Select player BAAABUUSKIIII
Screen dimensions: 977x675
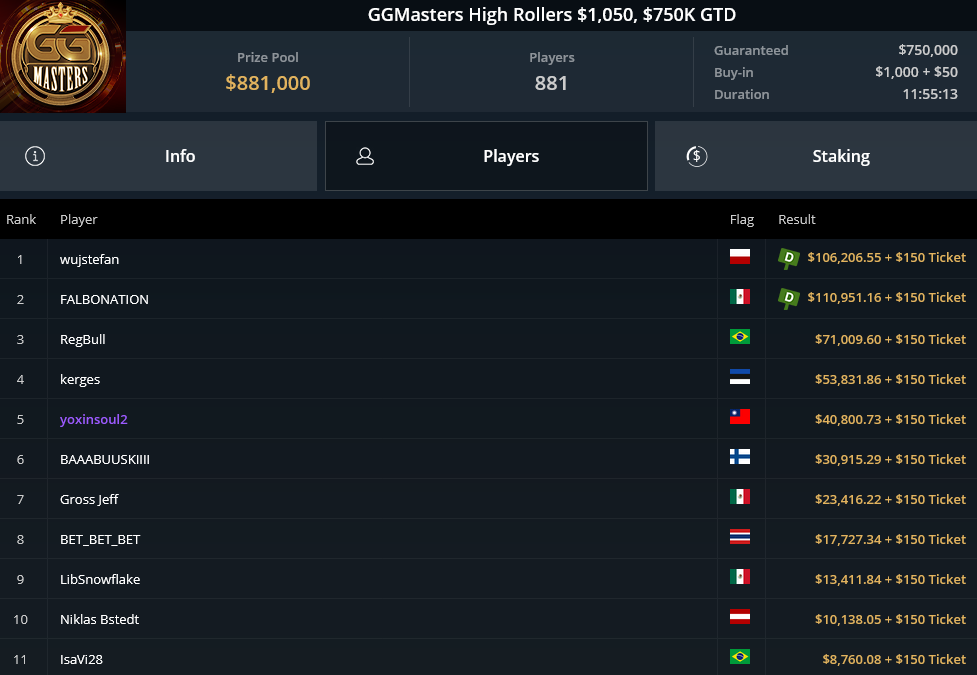pos(105,459)
